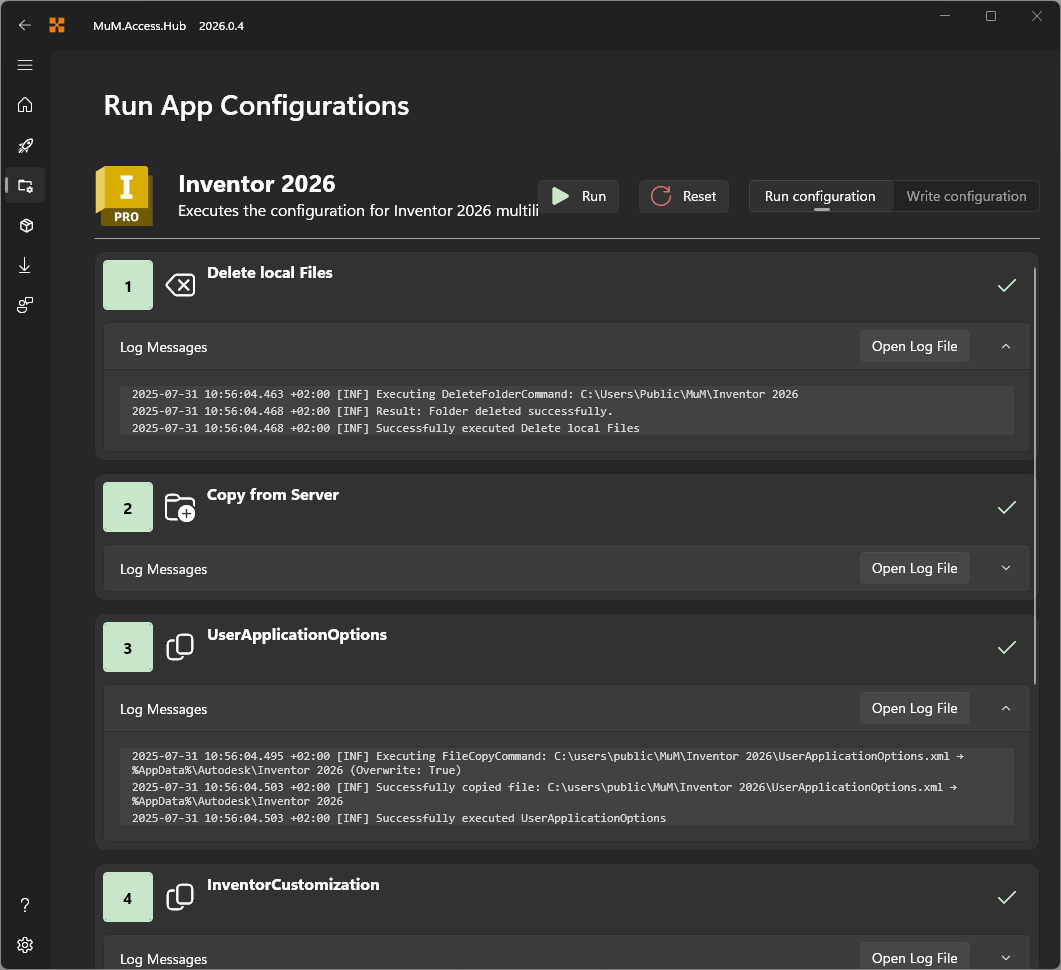Open Log File for UserApplicationOptions
Viewport: 1061px width, 970px height.
(914, 708)
